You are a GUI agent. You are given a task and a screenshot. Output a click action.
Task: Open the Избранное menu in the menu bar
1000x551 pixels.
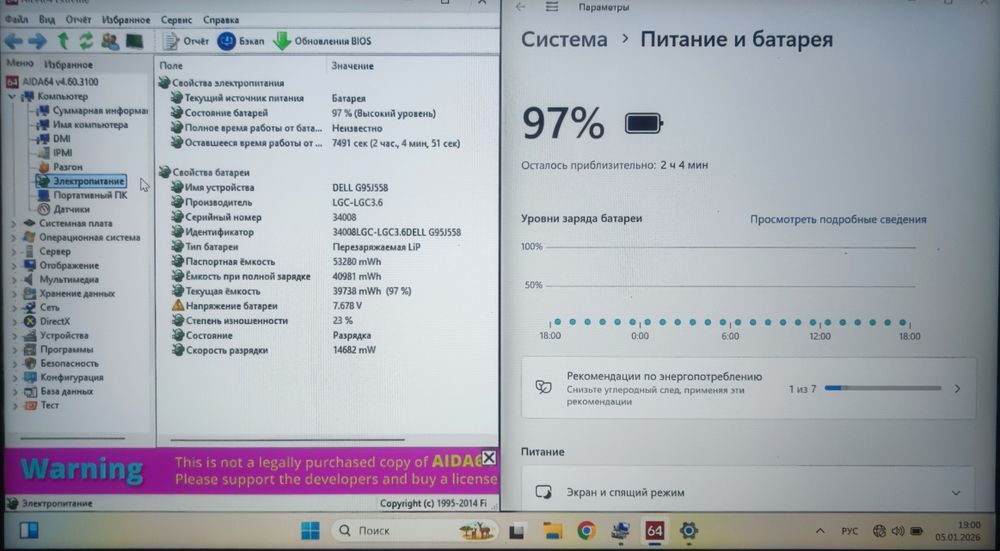tap(126, 20)
